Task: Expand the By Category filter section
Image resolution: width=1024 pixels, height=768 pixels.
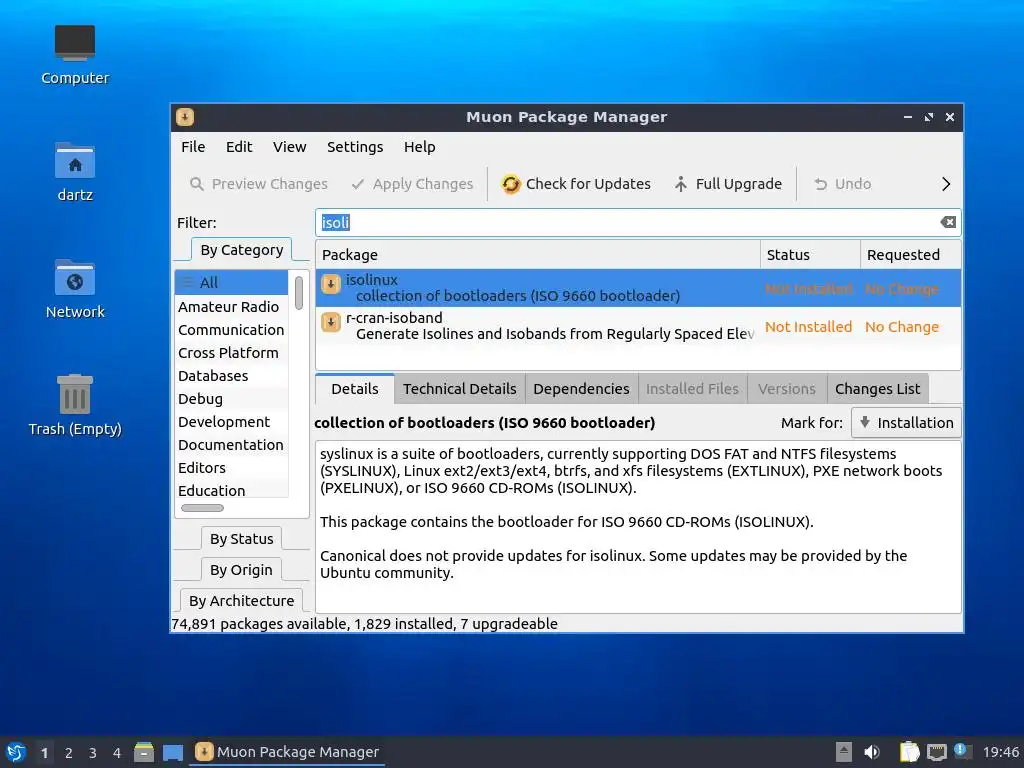Action: tap(242, 250)
